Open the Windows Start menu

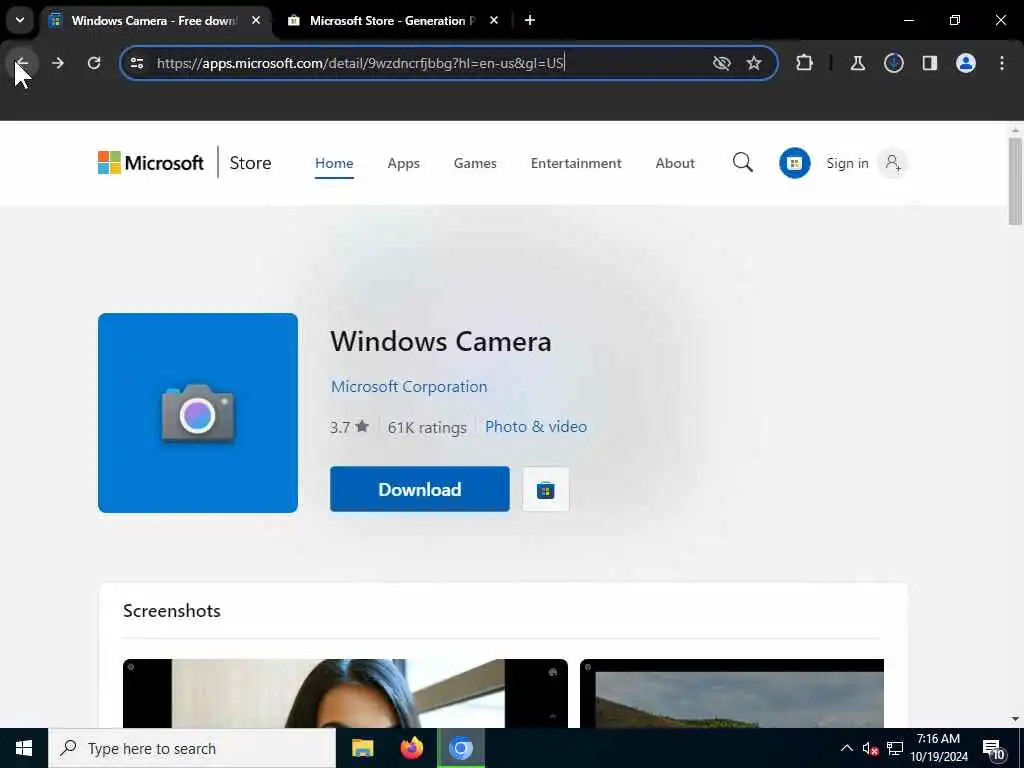tap(24, 748)
